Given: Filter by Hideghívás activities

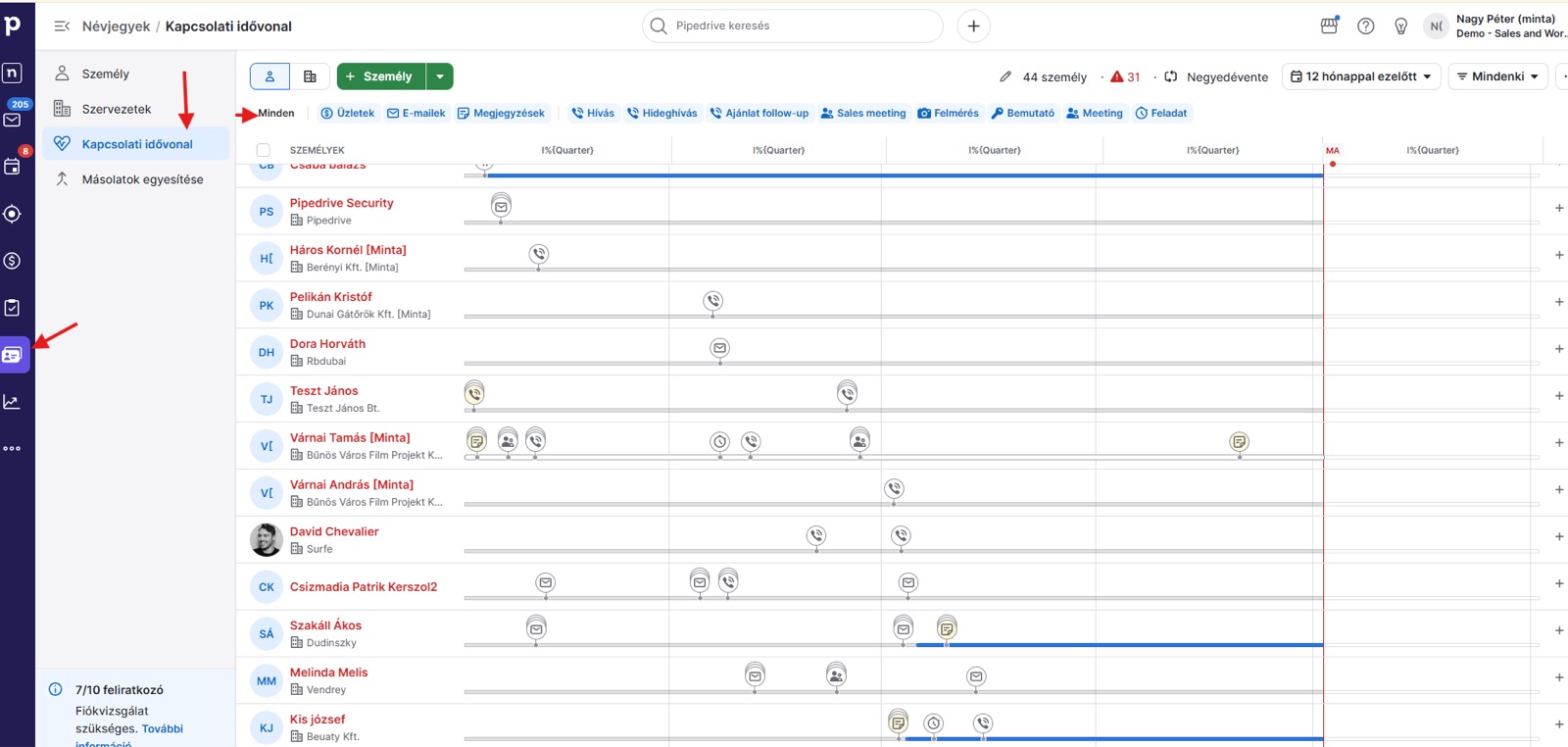Looking at the screenshot, I should coord(662,113).
